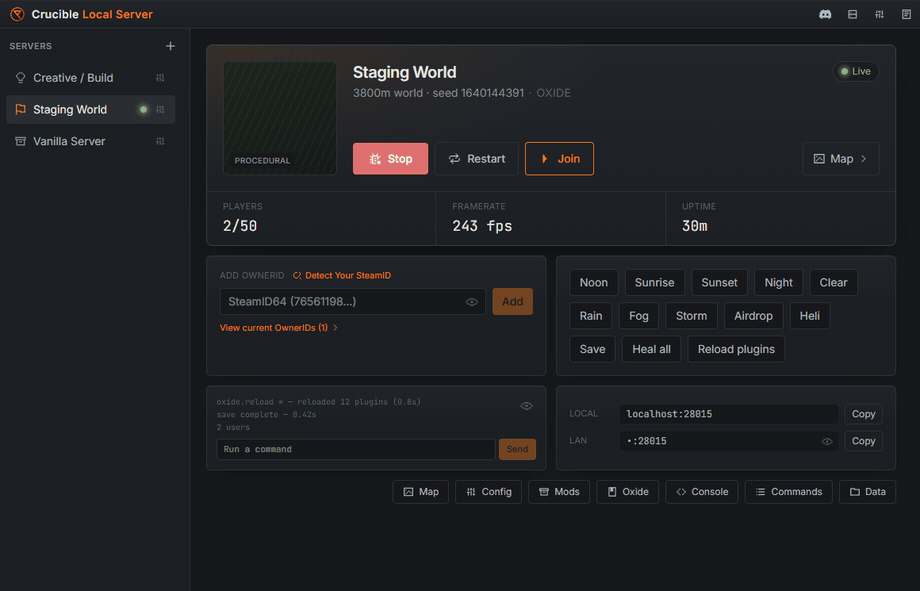Toggle SteamID field visibility eye
This screenshot has height=591, width=920.
click(x=472, y=302)
